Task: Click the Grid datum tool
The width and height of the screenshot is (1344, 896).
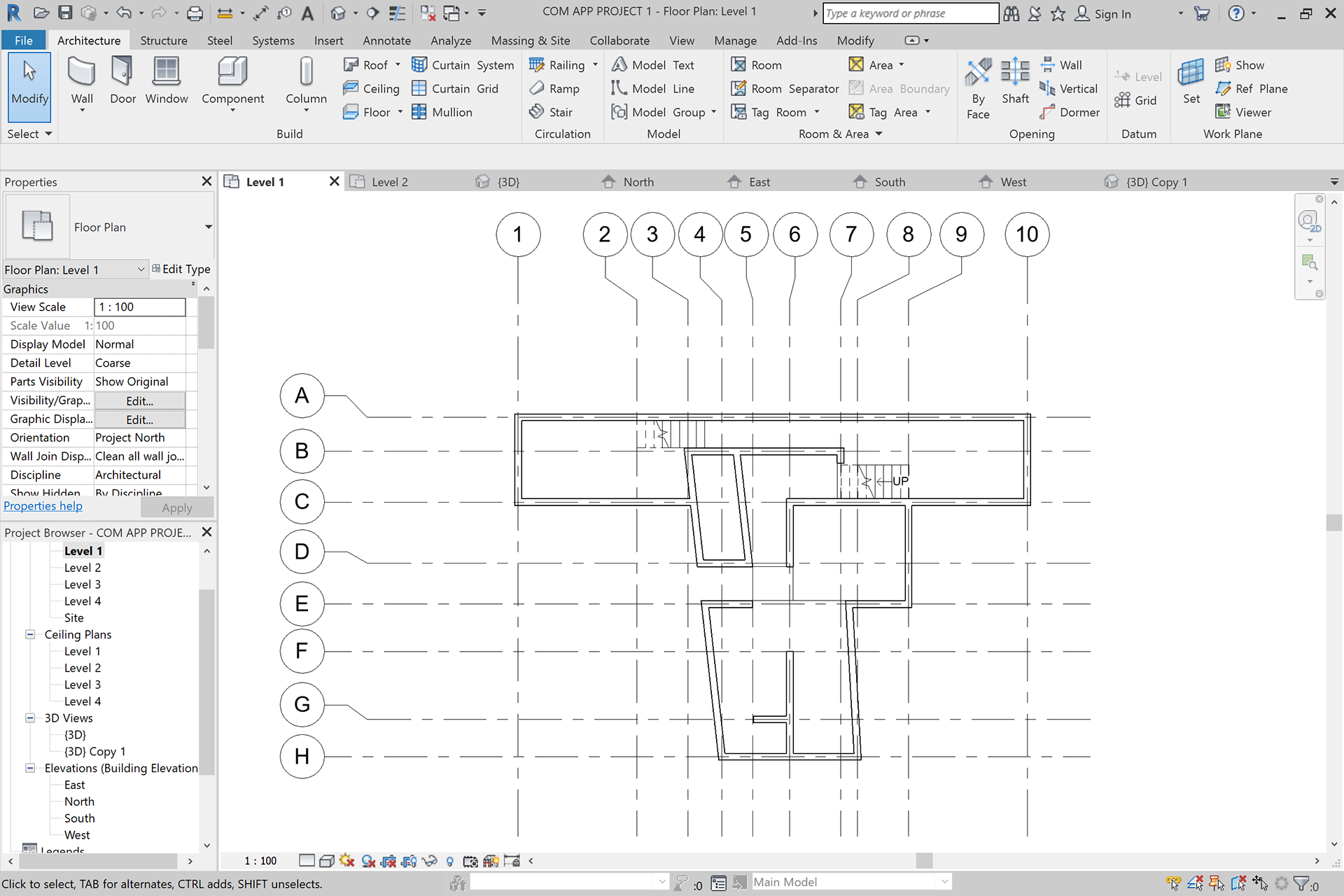Action: click(1135, 100)
